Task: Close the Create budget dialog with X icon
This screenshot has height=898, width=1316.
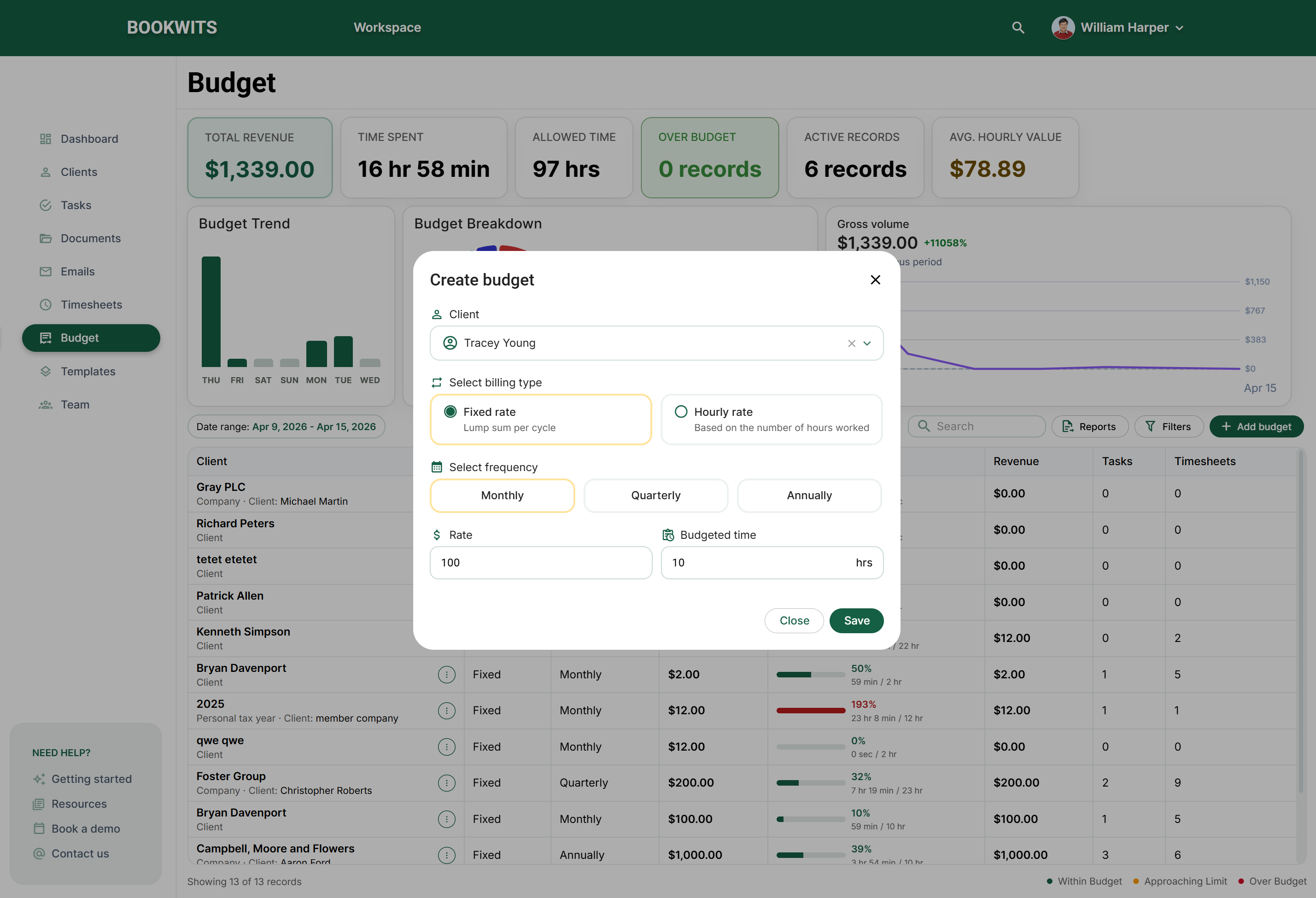Action: pos(875,280)
